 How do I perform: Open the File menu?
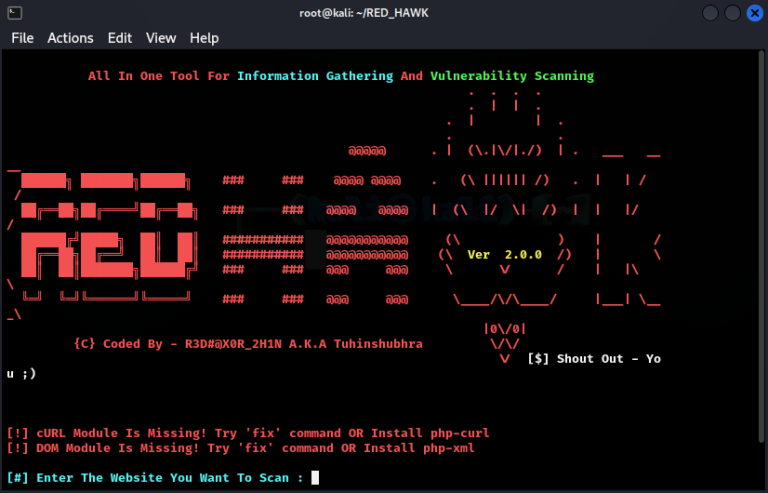22,38
